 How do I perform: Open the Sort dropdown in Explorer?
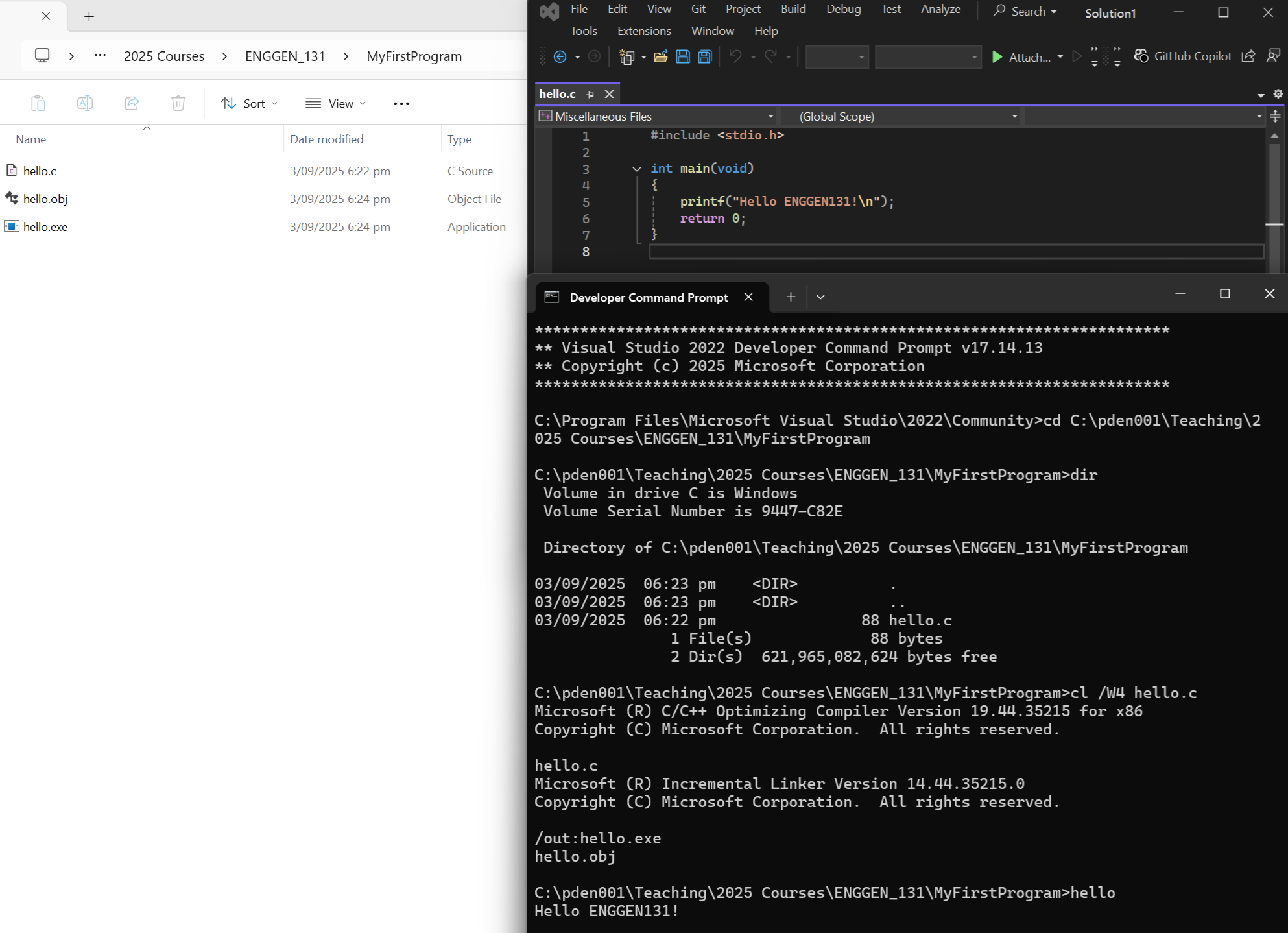pyautogui.click(x=249, y=103)
